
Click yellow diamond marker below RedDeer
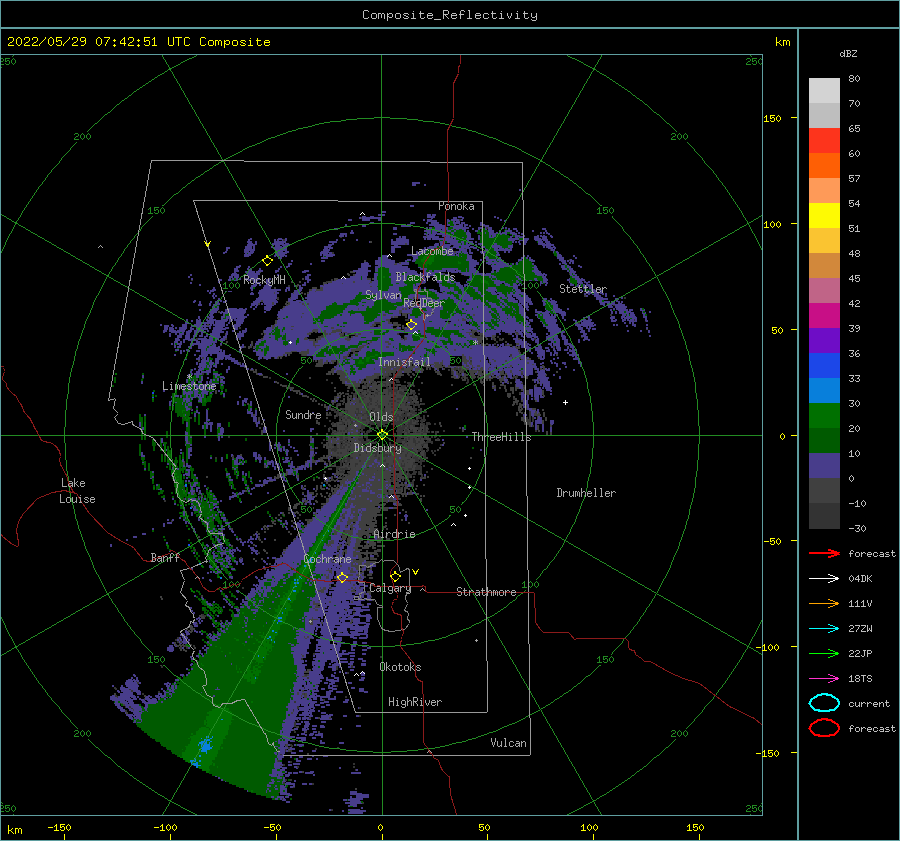coord(412,325)
